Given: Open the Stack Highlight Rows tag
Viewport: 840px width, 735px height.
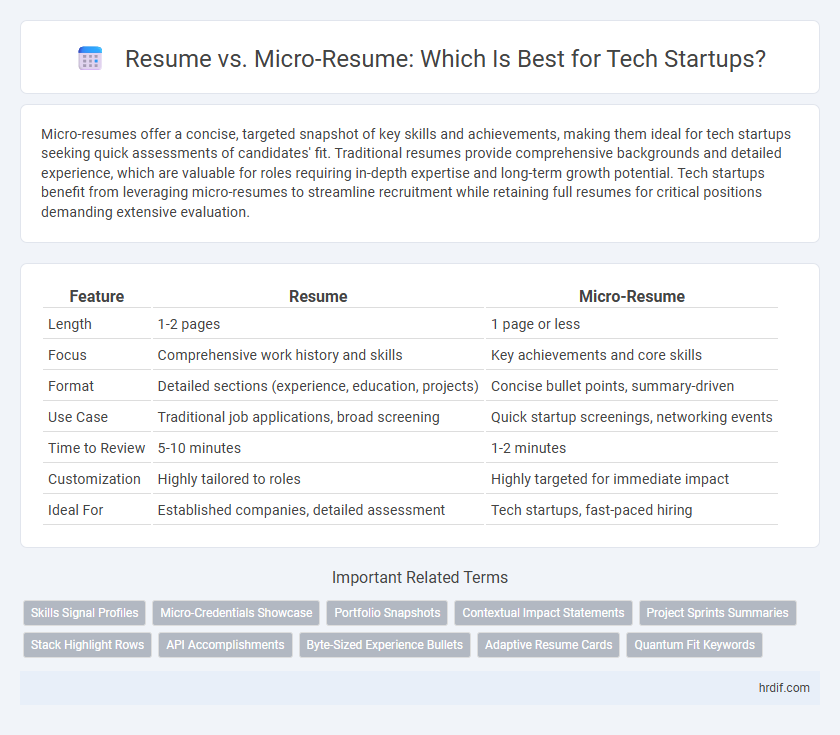Looking at the screenshot, I should coord(87,645).
